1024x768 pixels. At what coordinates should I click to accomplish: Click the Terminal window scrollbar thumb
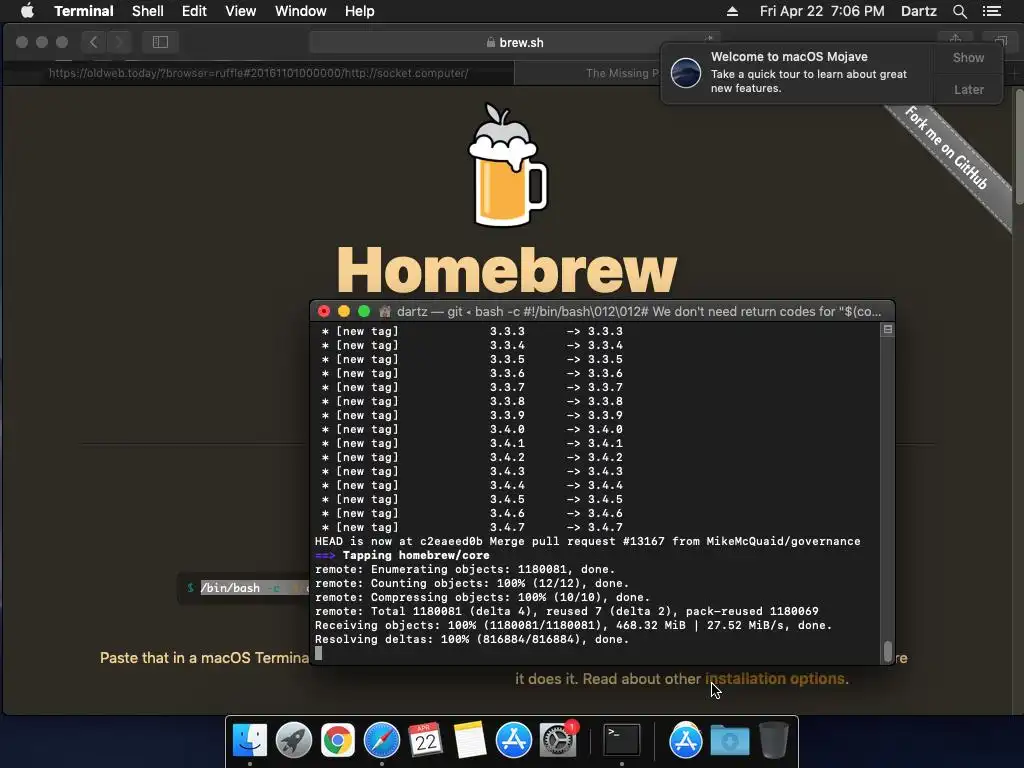(x=888, y=651)
